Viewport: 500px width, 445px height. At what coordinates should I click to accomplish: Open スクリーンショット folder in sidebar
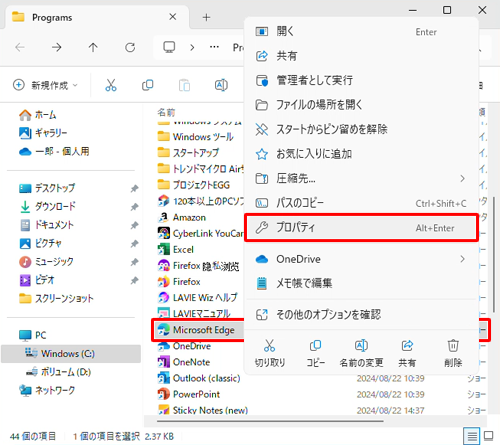click(x=56, y=298)
